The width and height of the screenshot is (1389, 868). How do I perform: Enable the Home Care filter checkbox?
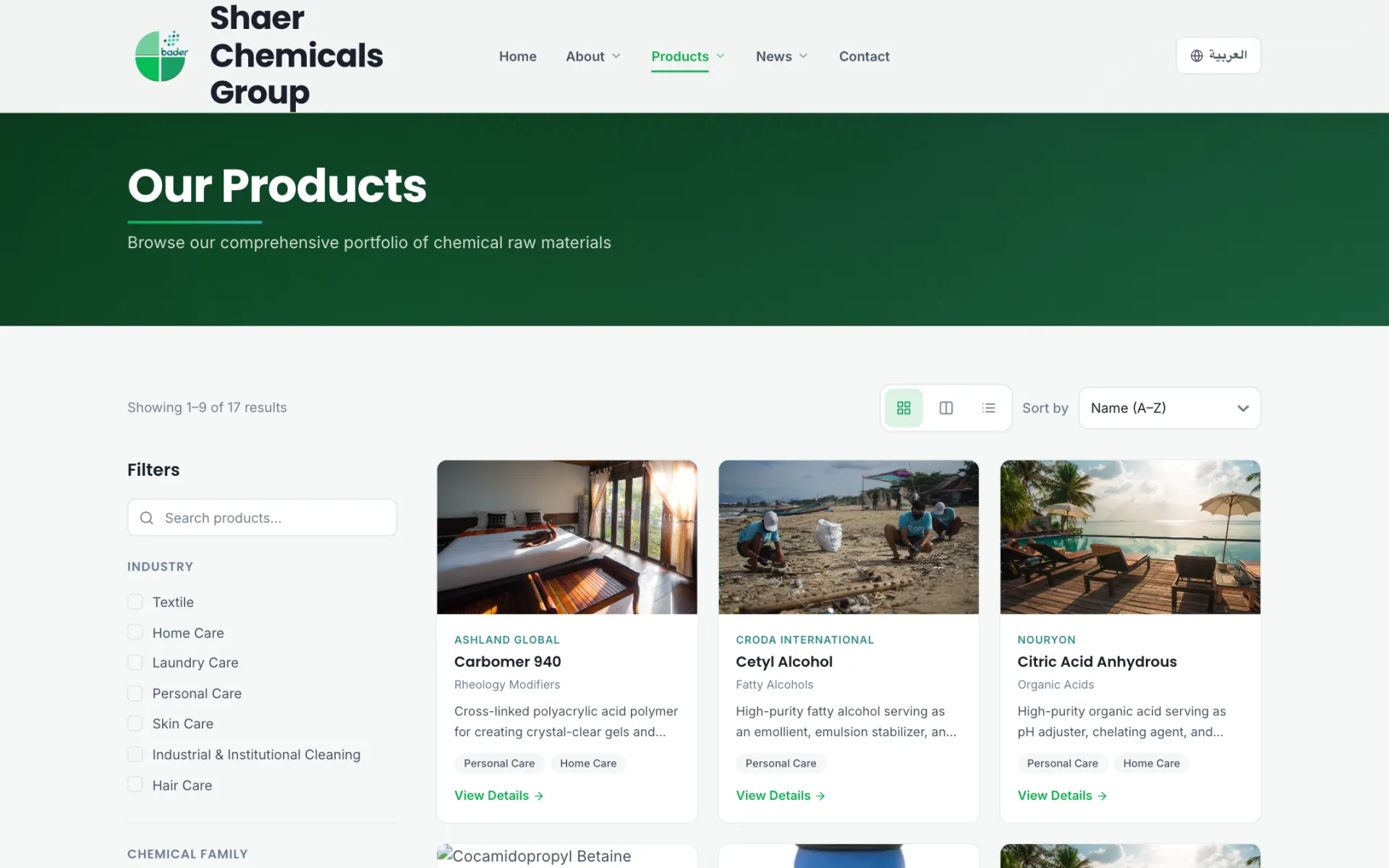[135, 632]
